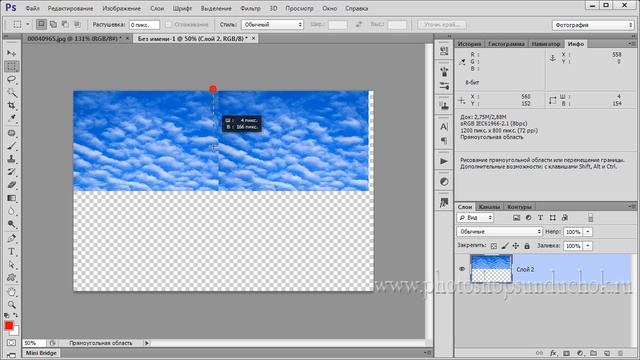640x360 pixels.
Task: Toggle Lock transparent pixels
Action: pos(494,246)
